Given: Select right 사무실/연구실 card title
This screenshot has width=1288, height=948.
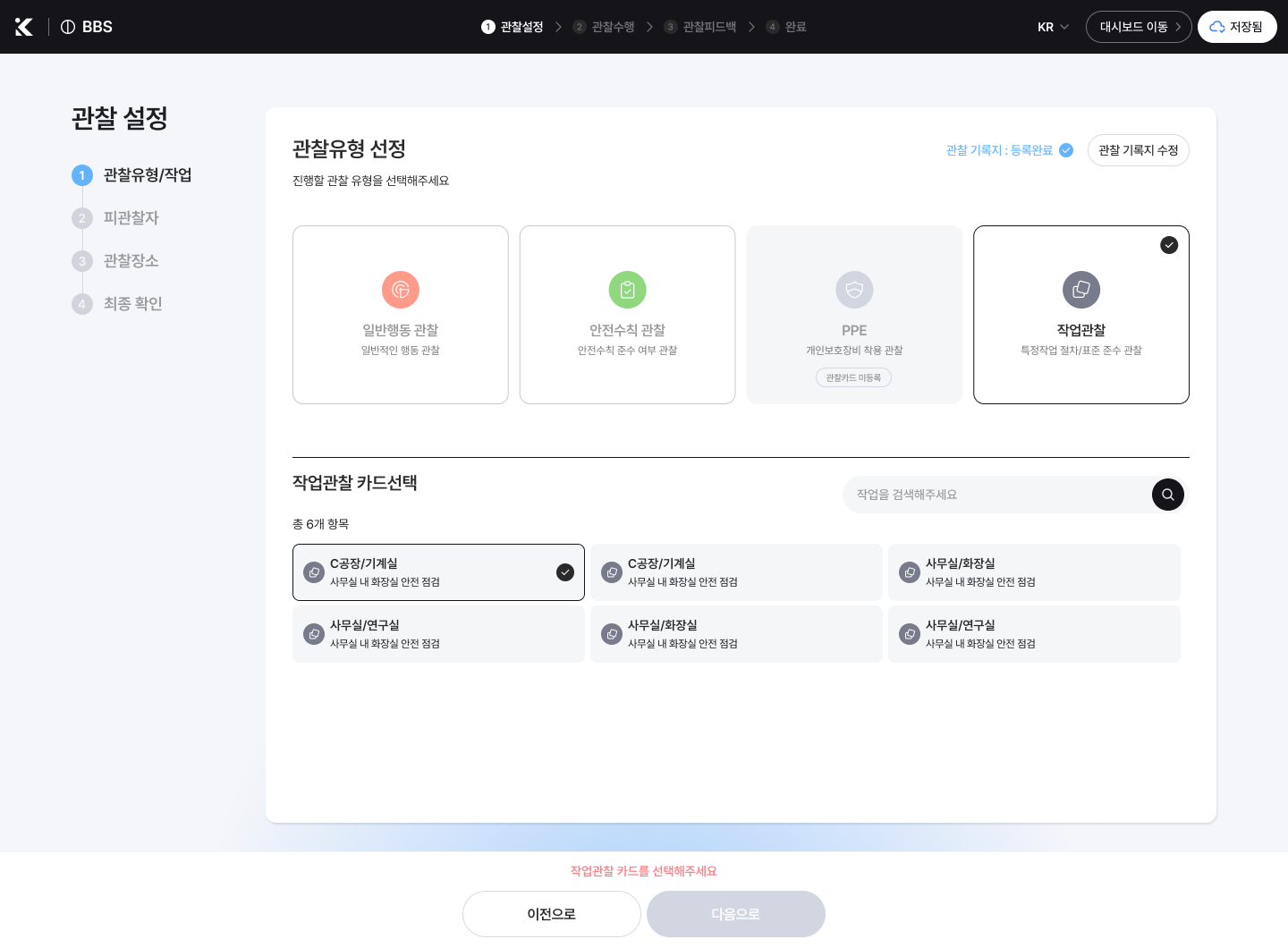Looking at the screenshot, I should [x=961, y=625].
